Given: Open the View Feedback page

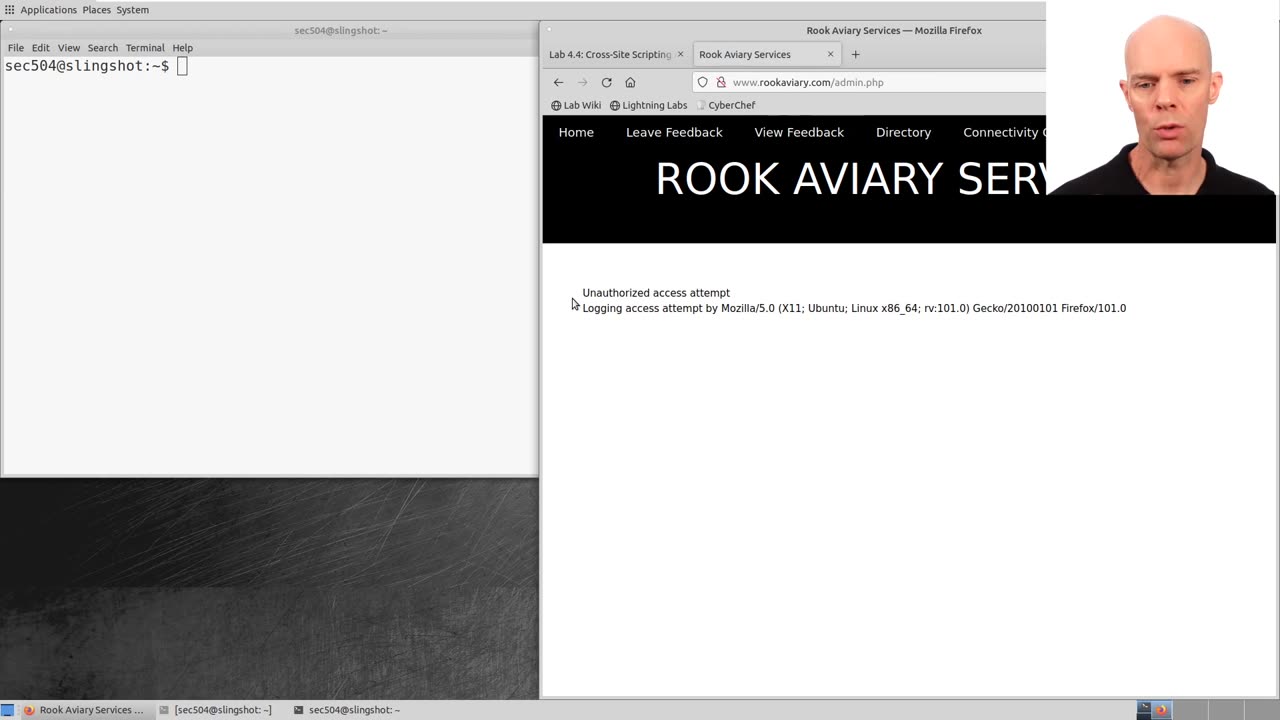Looking at the screenshot, I should [799, 132].
